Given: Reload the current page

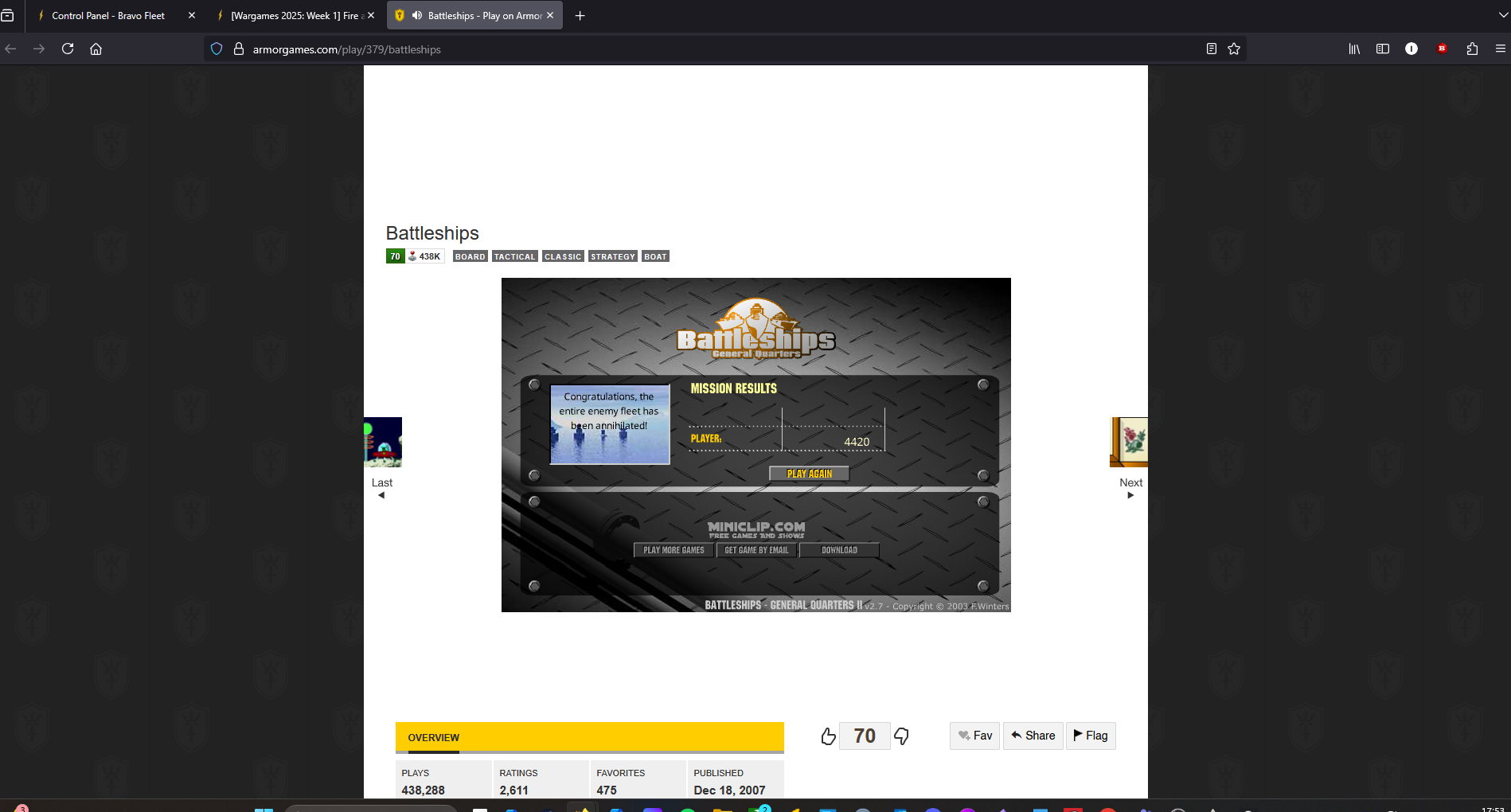Looking at the screenshot, I should (68, 49).
